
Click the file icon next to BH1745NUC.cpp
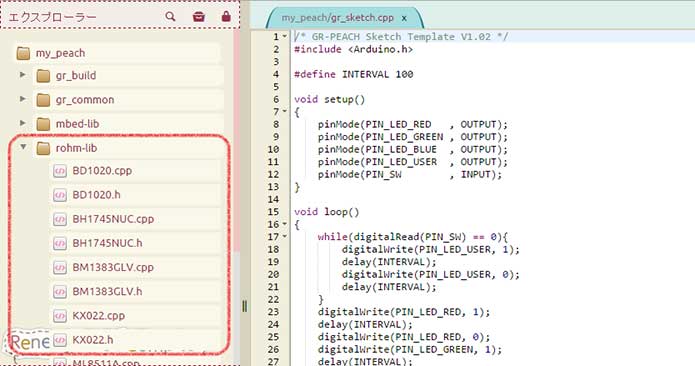click(60, 219)
